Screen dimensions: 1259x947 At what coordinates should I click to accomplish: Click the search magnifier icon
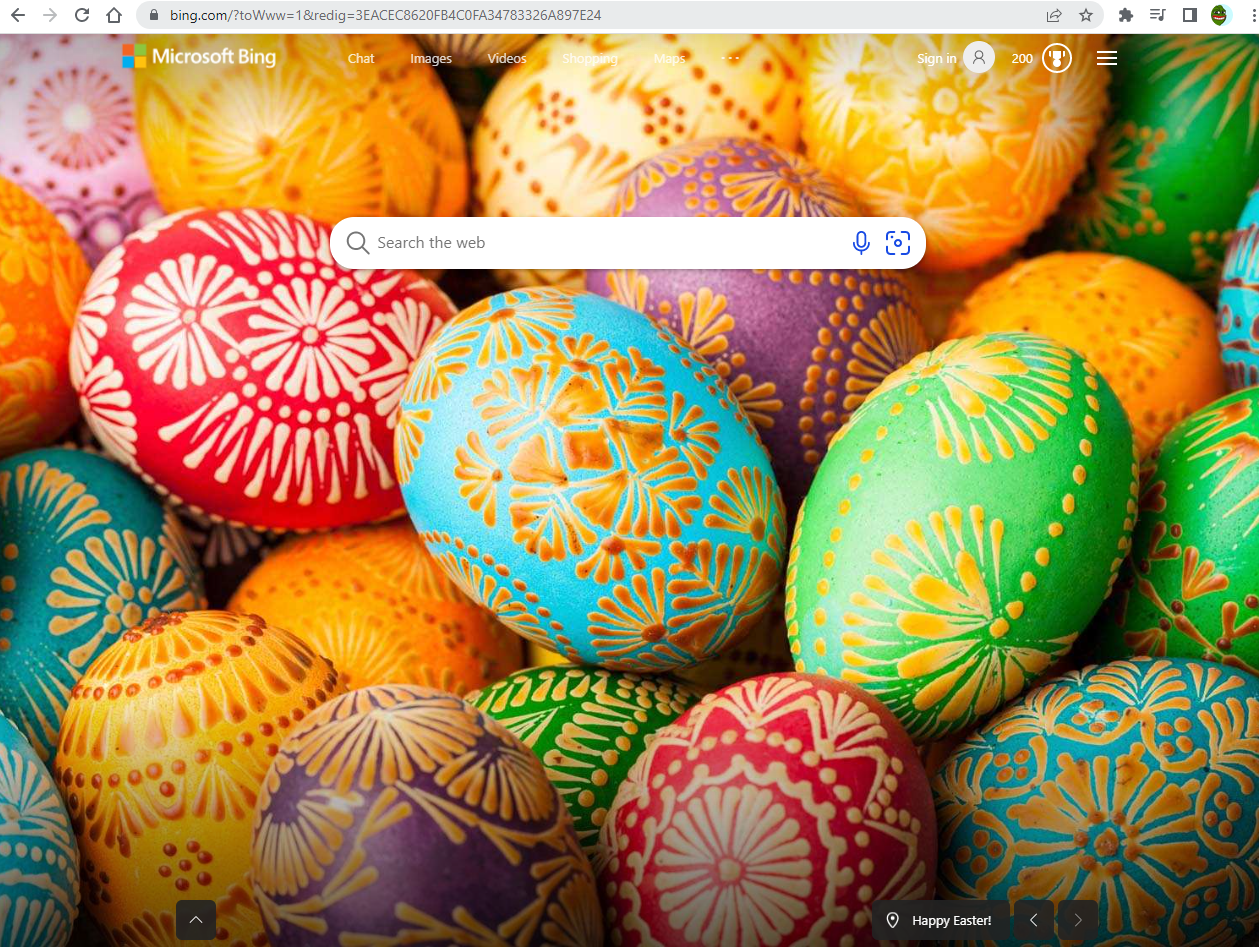(x=357, y=243)
